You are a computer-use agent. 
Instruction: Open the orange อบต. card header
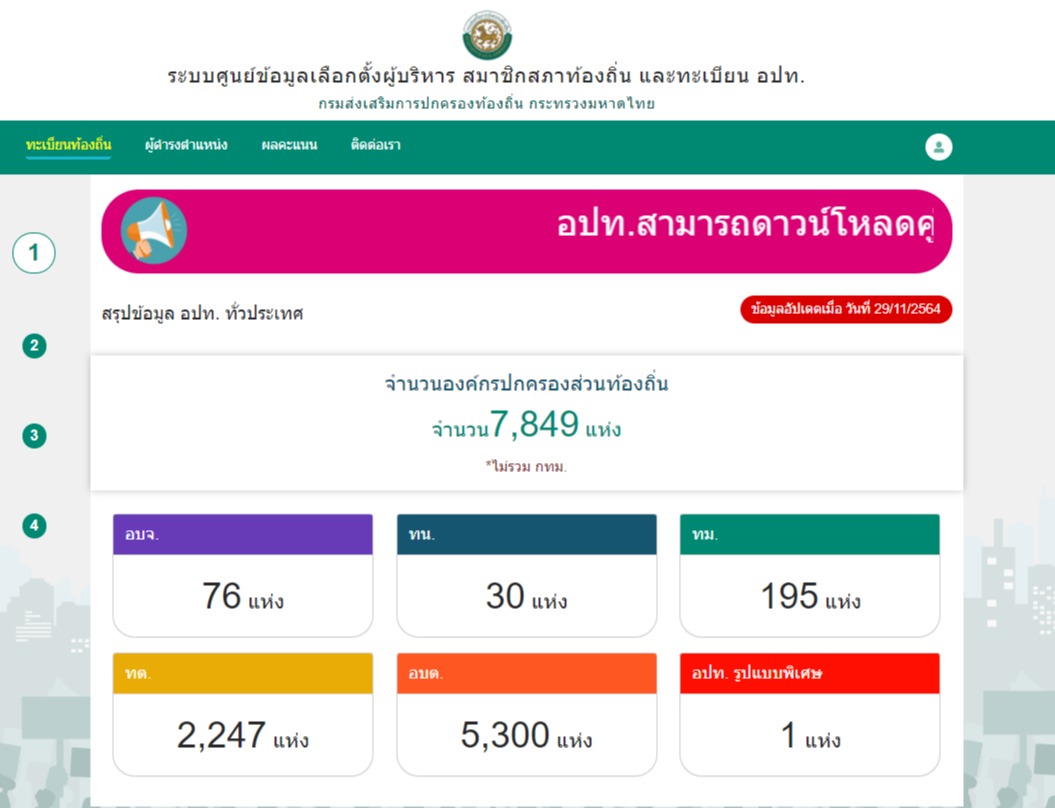tap(527, 673)
